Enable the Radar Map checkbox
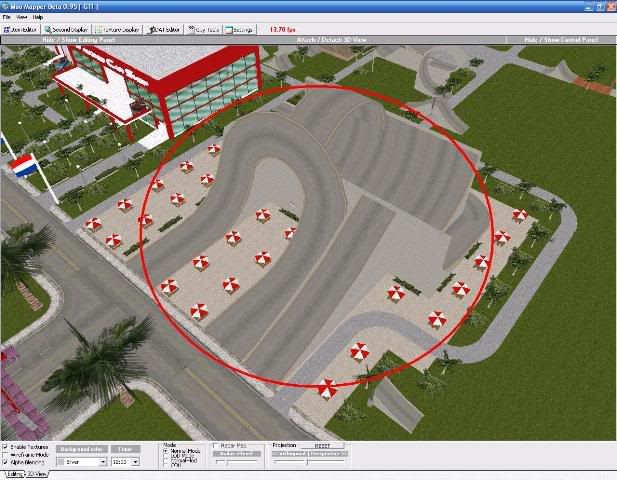Screen dimensions: 617x480 click(216, 445)
